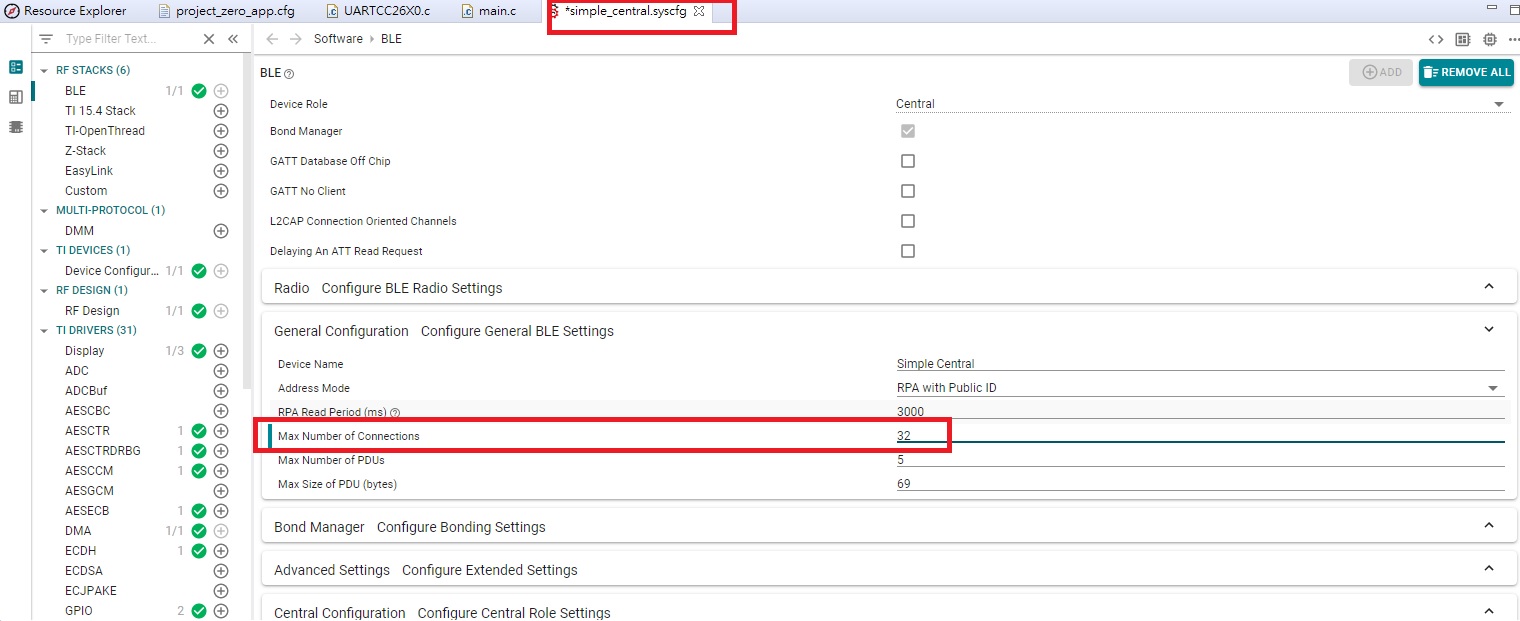Open help icon next to BLE heading
The width and height of the screenshot is (1520, 621).
290,74
